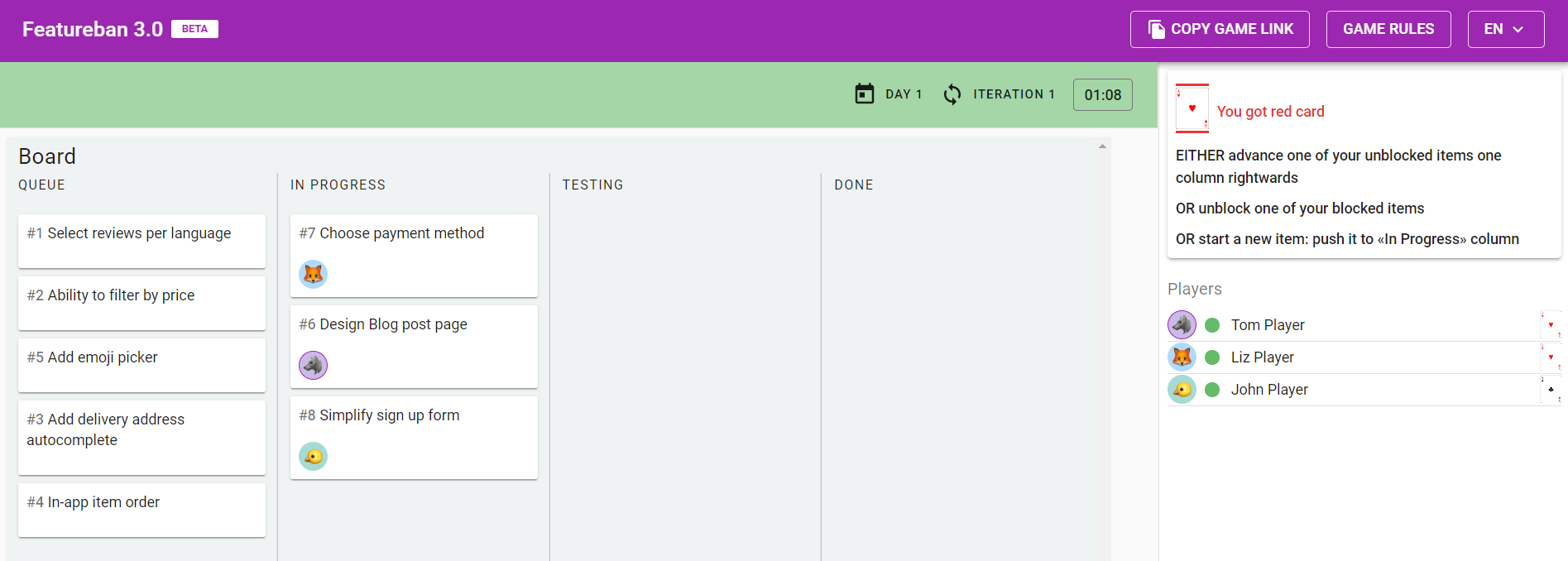Click the Liz Player name
1568x561 pixels.
pyautogui.click(x=1263, y=357)
